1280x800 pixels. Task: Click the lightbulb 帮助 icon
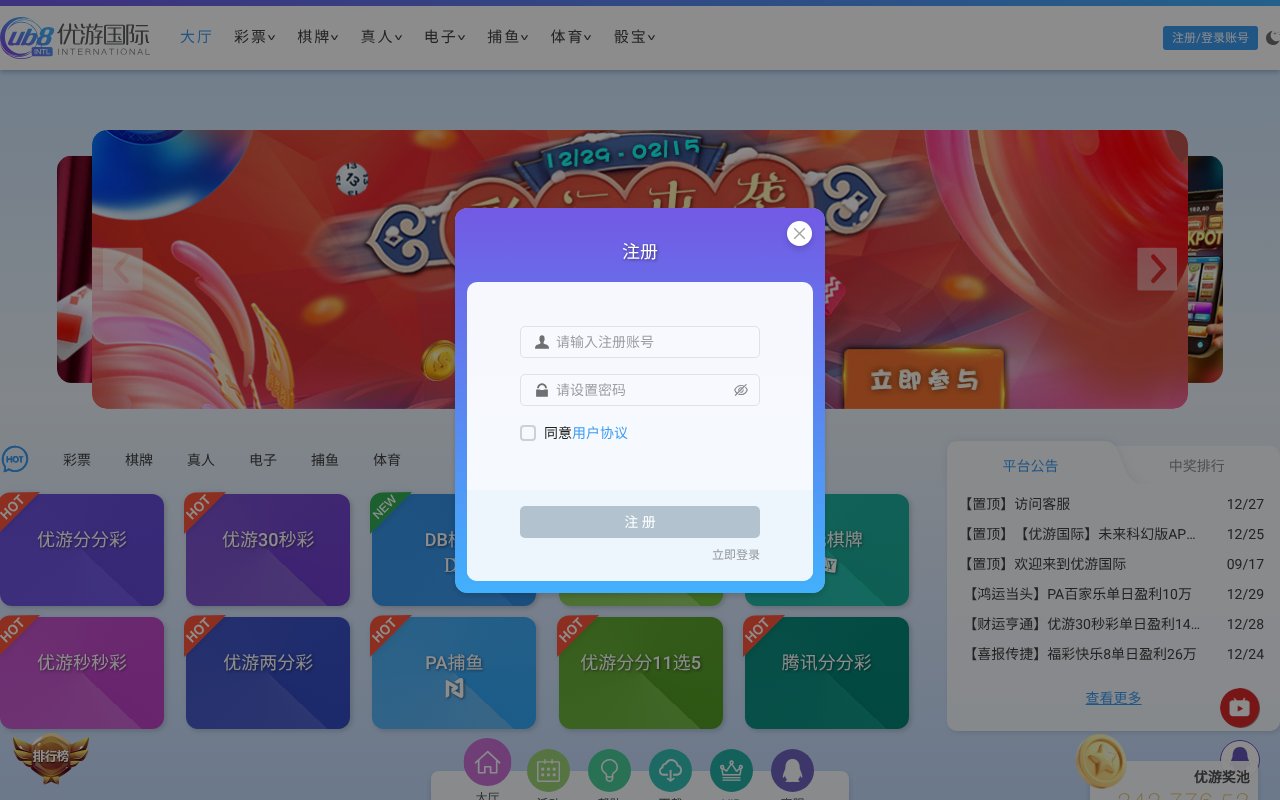(x=610, y=770)
